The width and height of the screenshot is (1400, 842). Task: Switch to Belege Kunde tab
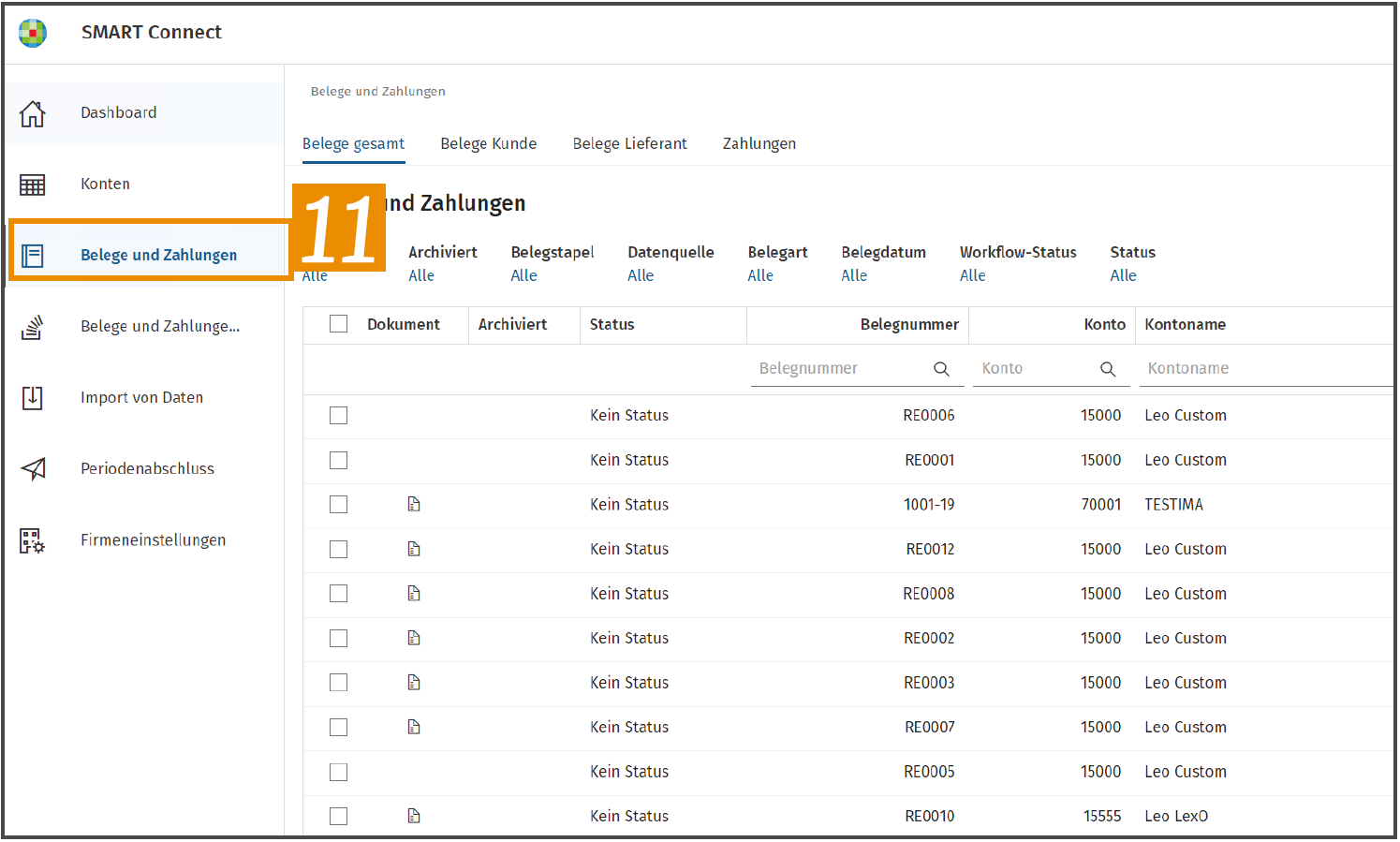click(488, 144)
